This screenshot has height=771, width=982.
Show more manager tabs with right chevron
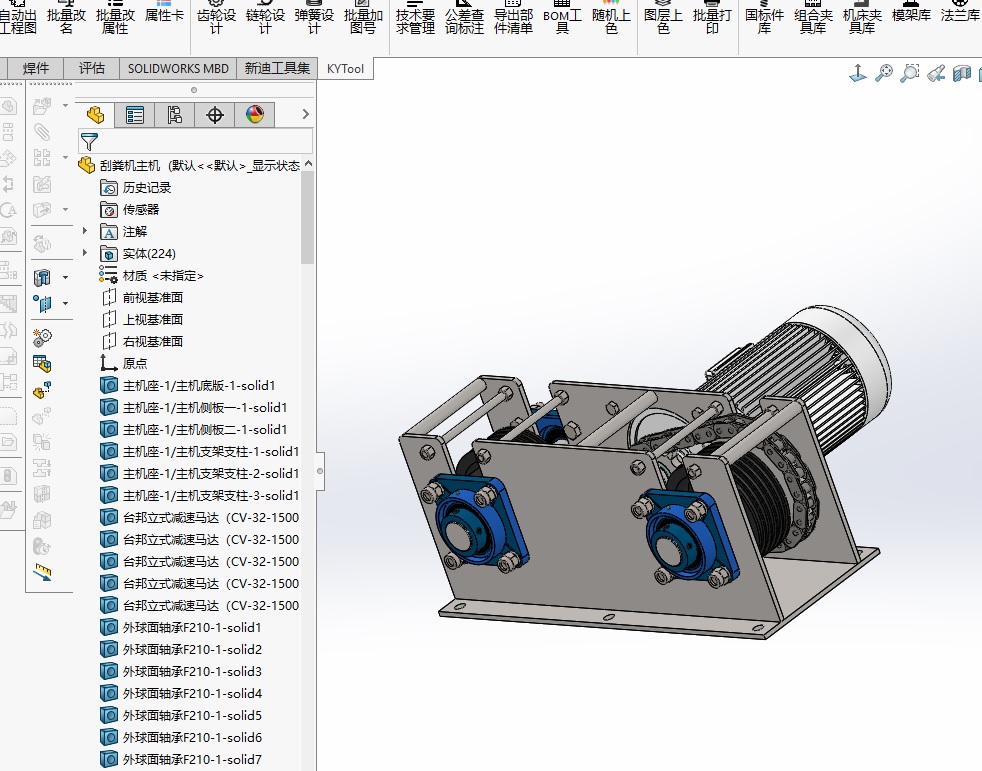click(x=306, y=115)
